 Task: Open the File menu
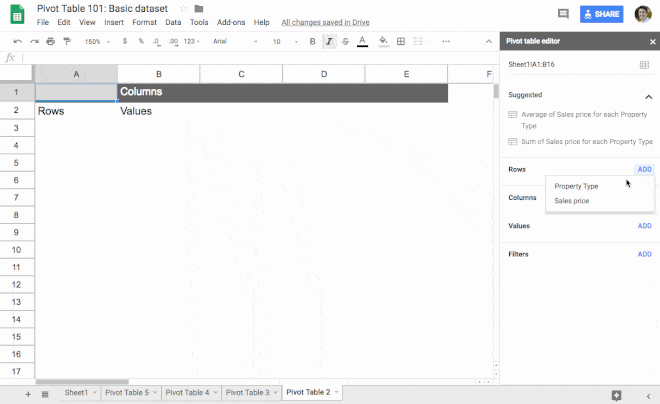click(43, 22)
